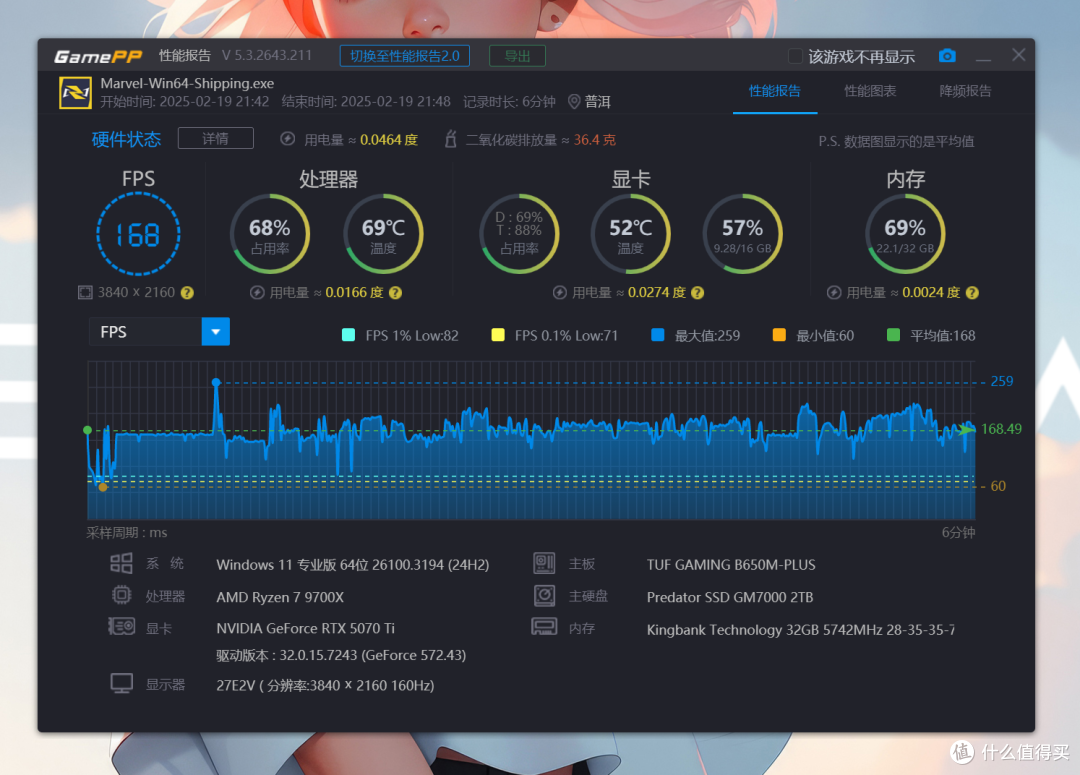Click the GPU D:69% T:88% gauge
The image size is (1080, 775).
point(519,234)
